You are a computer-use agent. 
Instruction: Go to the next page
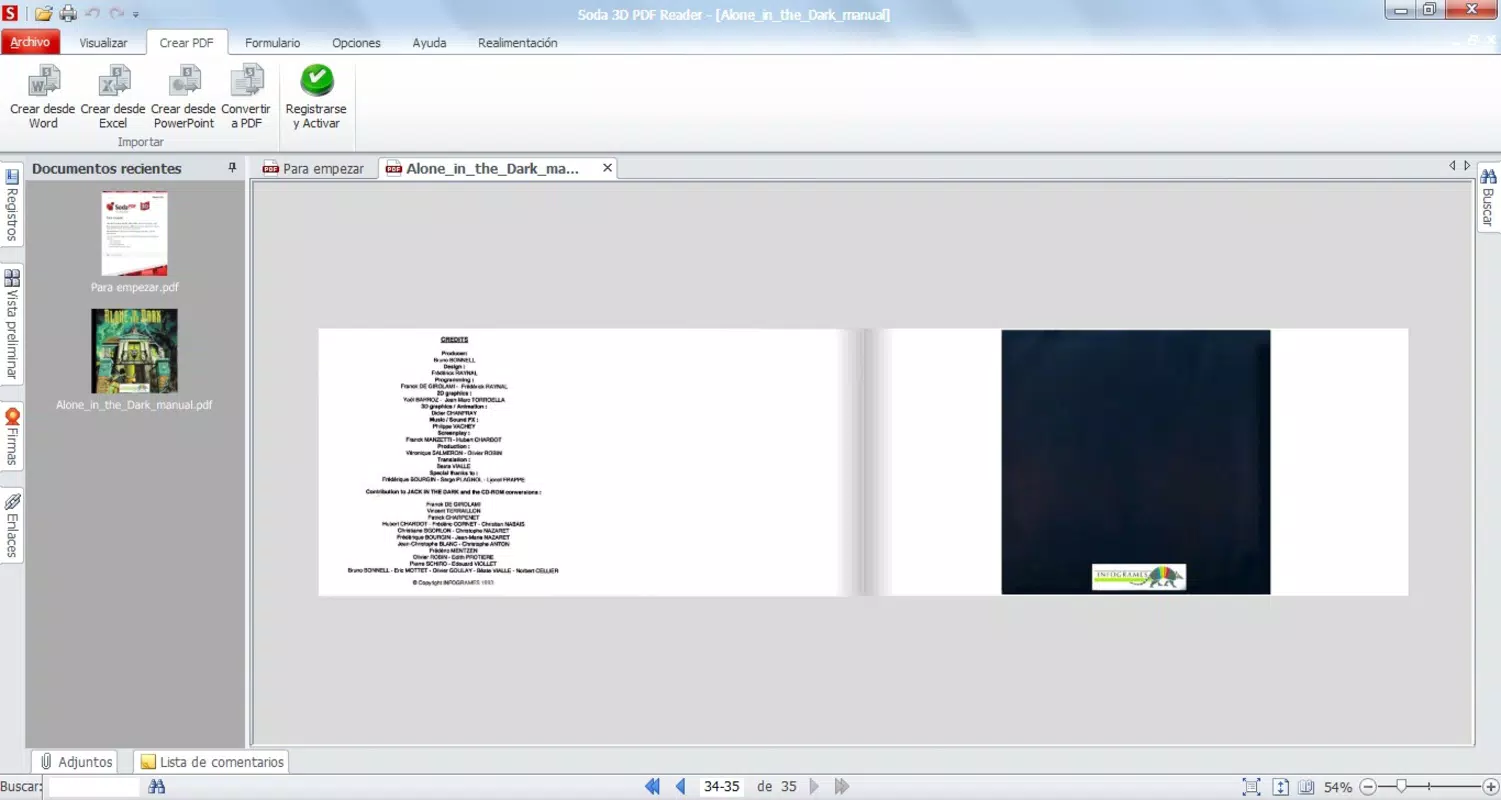tap(814, 787)
